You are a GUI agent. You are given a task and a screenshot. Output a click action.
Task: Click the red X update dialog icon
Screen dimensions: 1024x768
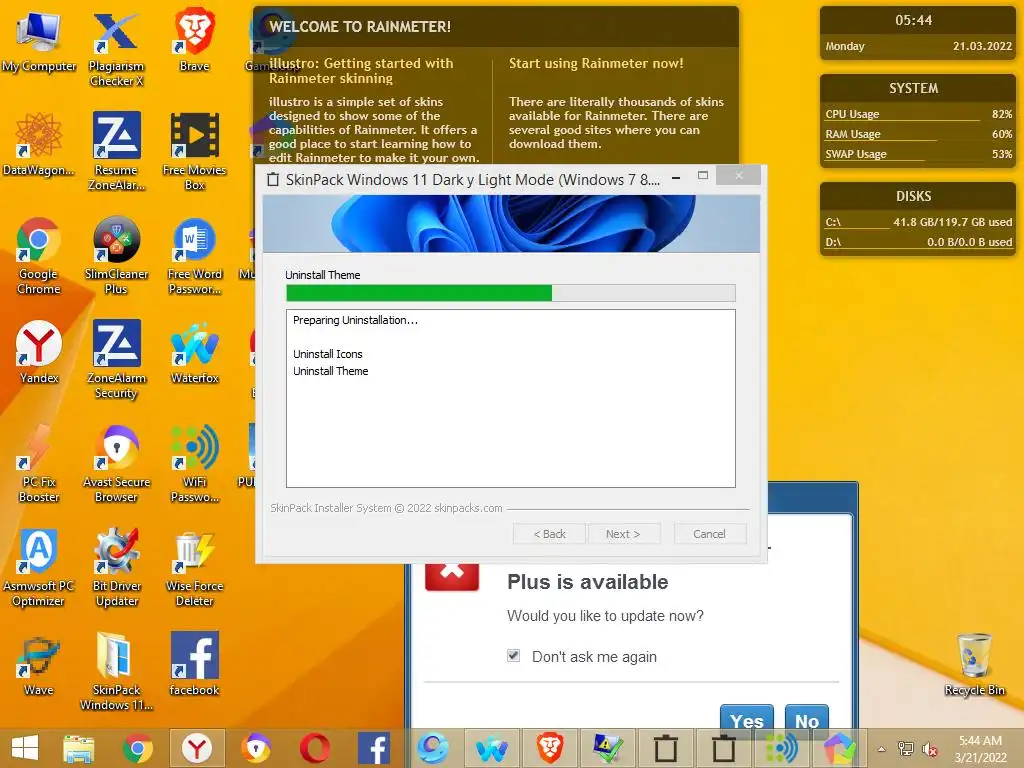click(452, 575)
